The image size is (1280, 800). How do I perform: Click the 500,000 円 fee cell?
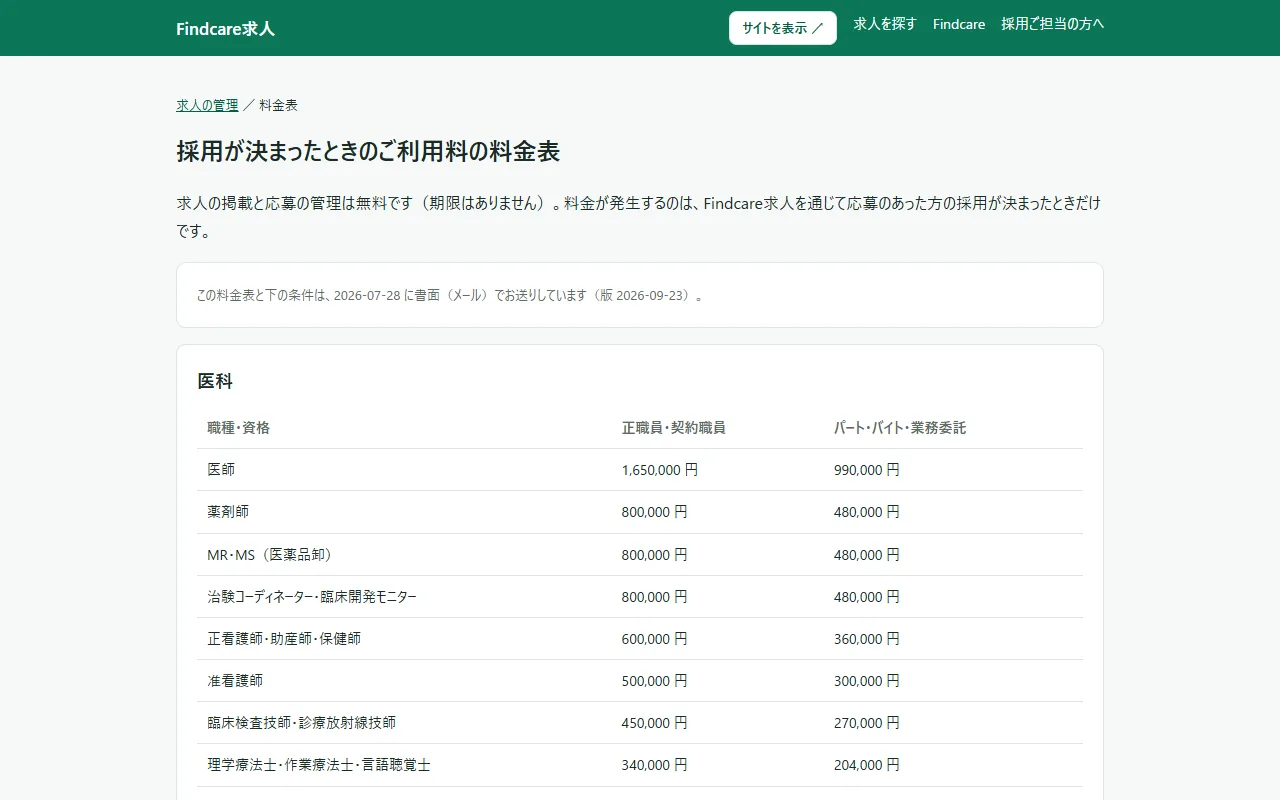coord(655,681)
